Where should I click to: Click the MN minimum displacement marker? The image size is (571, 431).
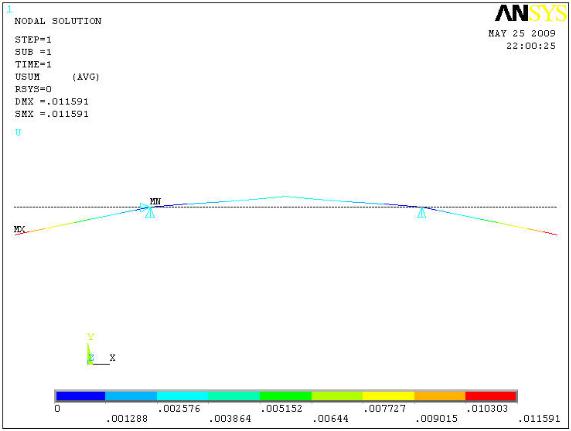pos(155,201)
